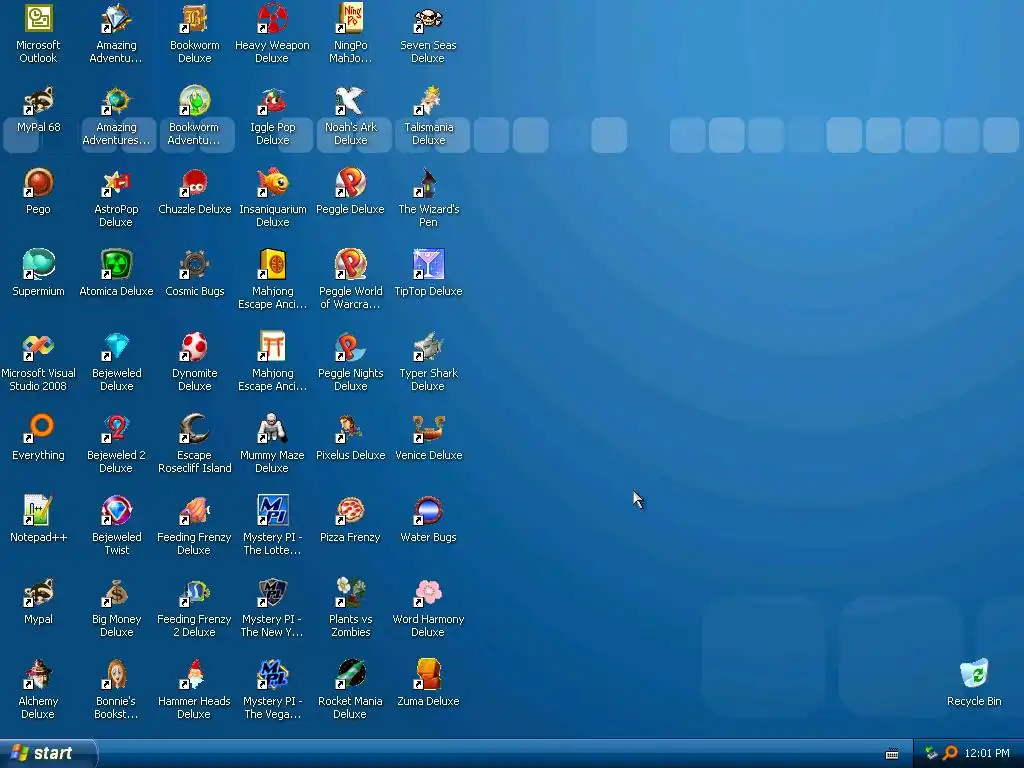Click the taskbar clock showing 12:01 PM
The image size is (1024, 768).
pos(986,753)
